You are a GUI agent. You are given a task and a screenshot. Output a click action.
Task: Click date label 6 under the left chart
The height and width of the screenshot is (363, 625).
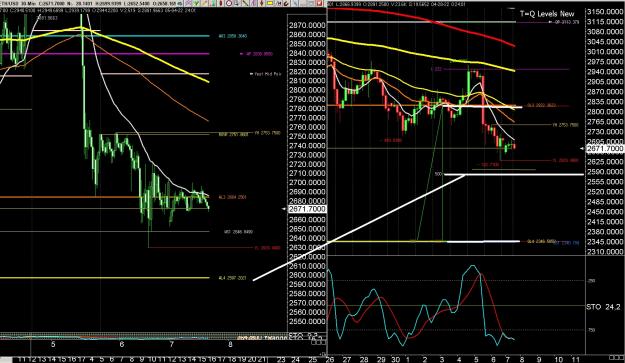click(x=122, y=344)
